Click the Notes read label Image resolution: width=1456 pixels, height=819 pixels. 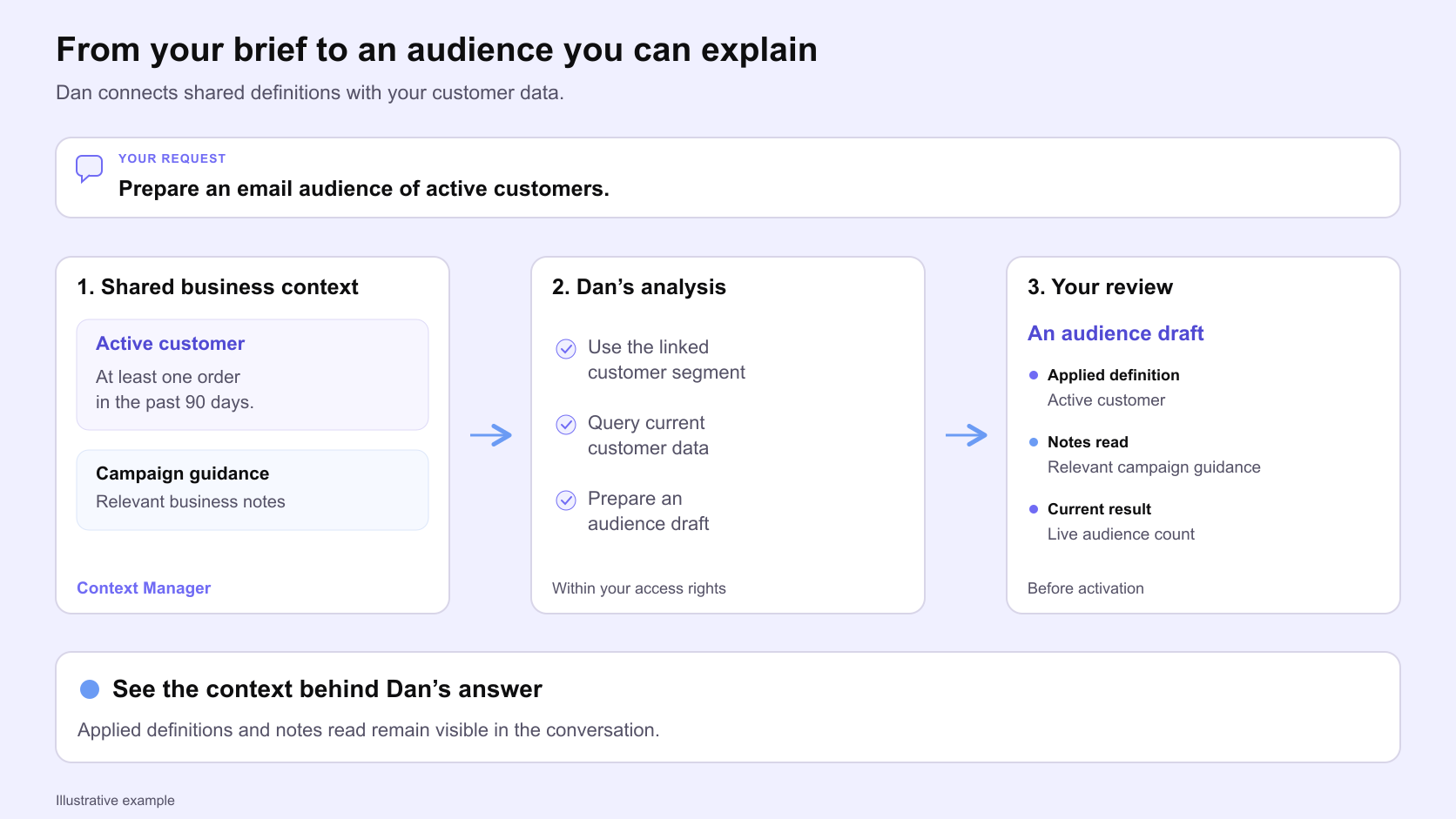click(x=1088, y=442)
